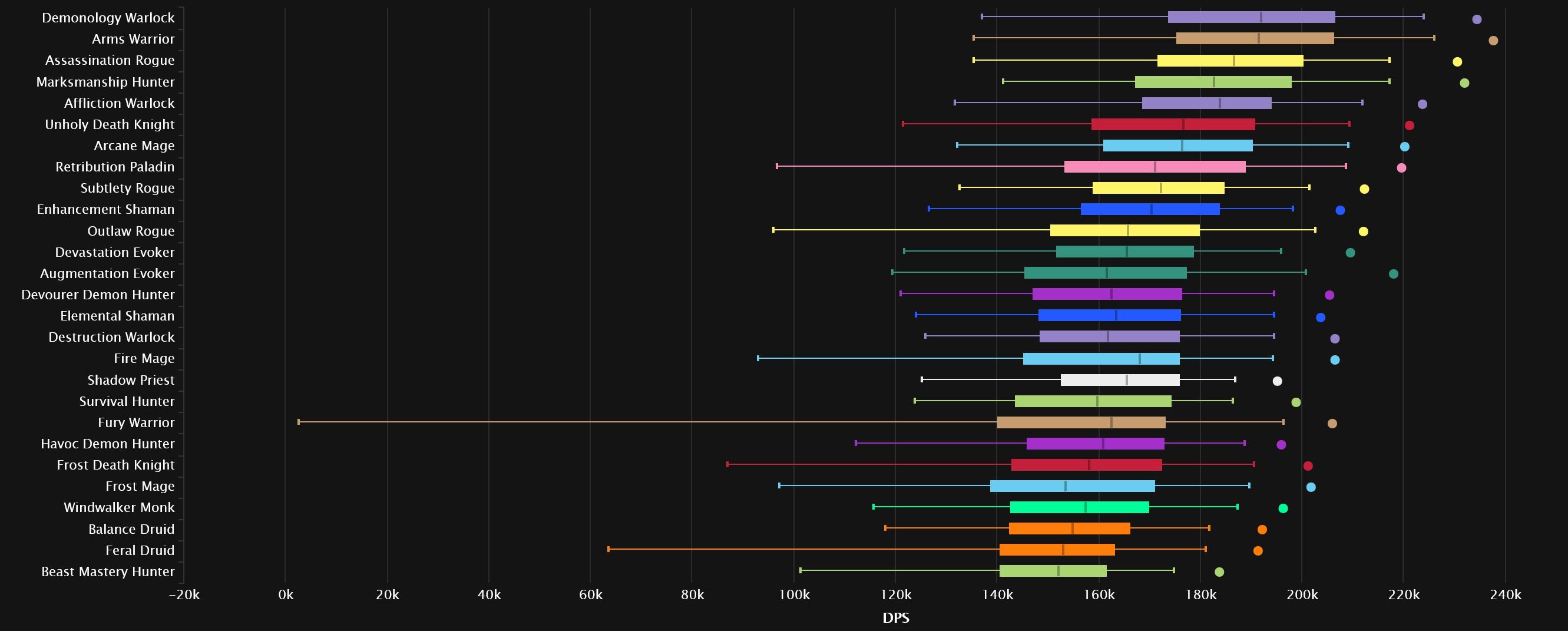Viewport: 1568px width, 631px height.
Task: Click the Augmentation Evoker outlier dot
Action: (1393, 274)
